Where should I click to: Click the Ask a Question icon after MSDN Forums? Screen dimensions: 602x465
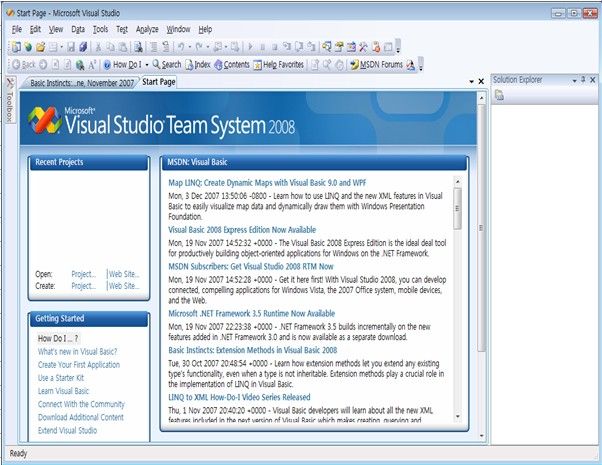(410, 65)
